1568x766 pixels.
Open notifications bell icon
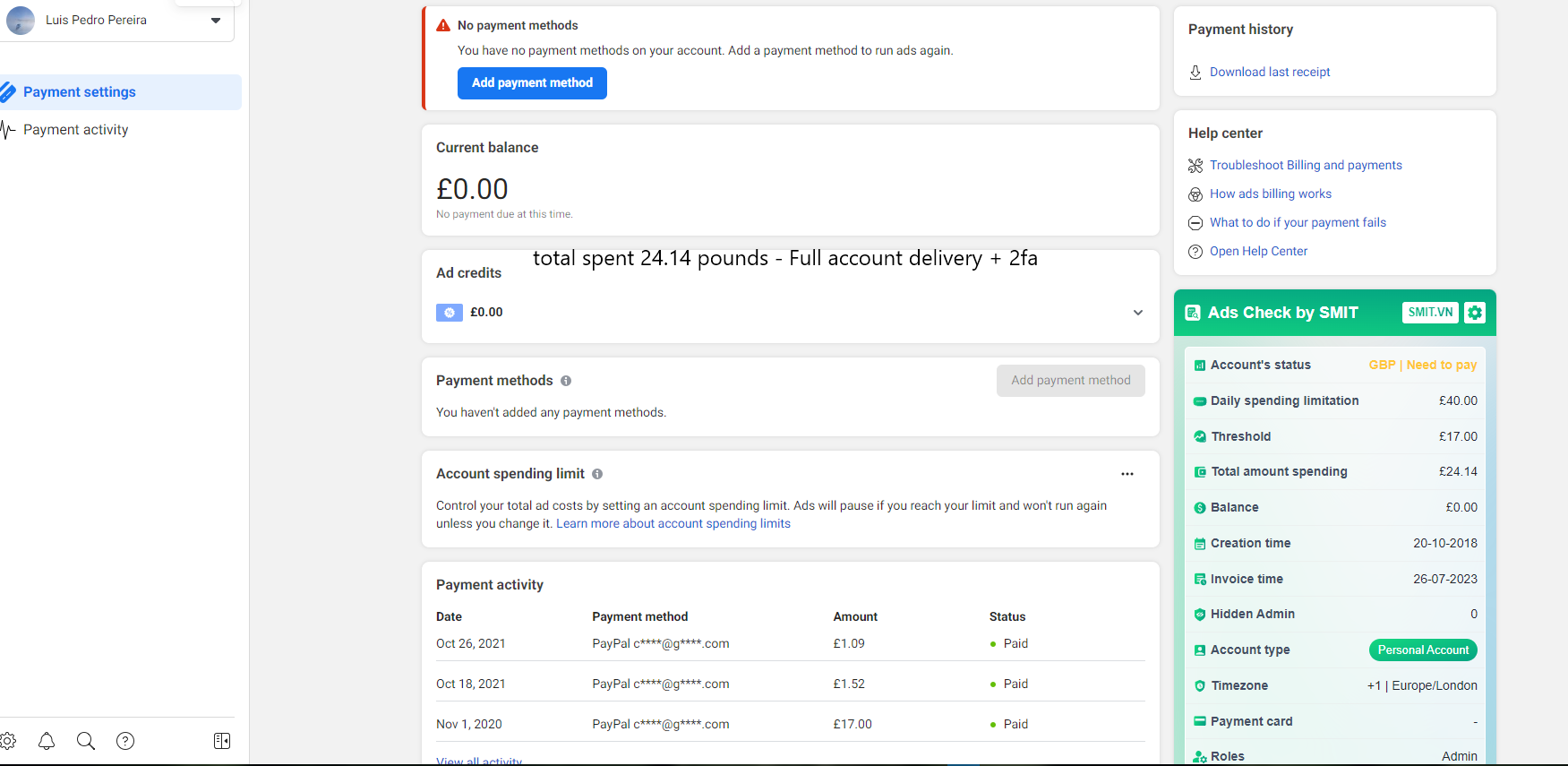pos(47,741)
